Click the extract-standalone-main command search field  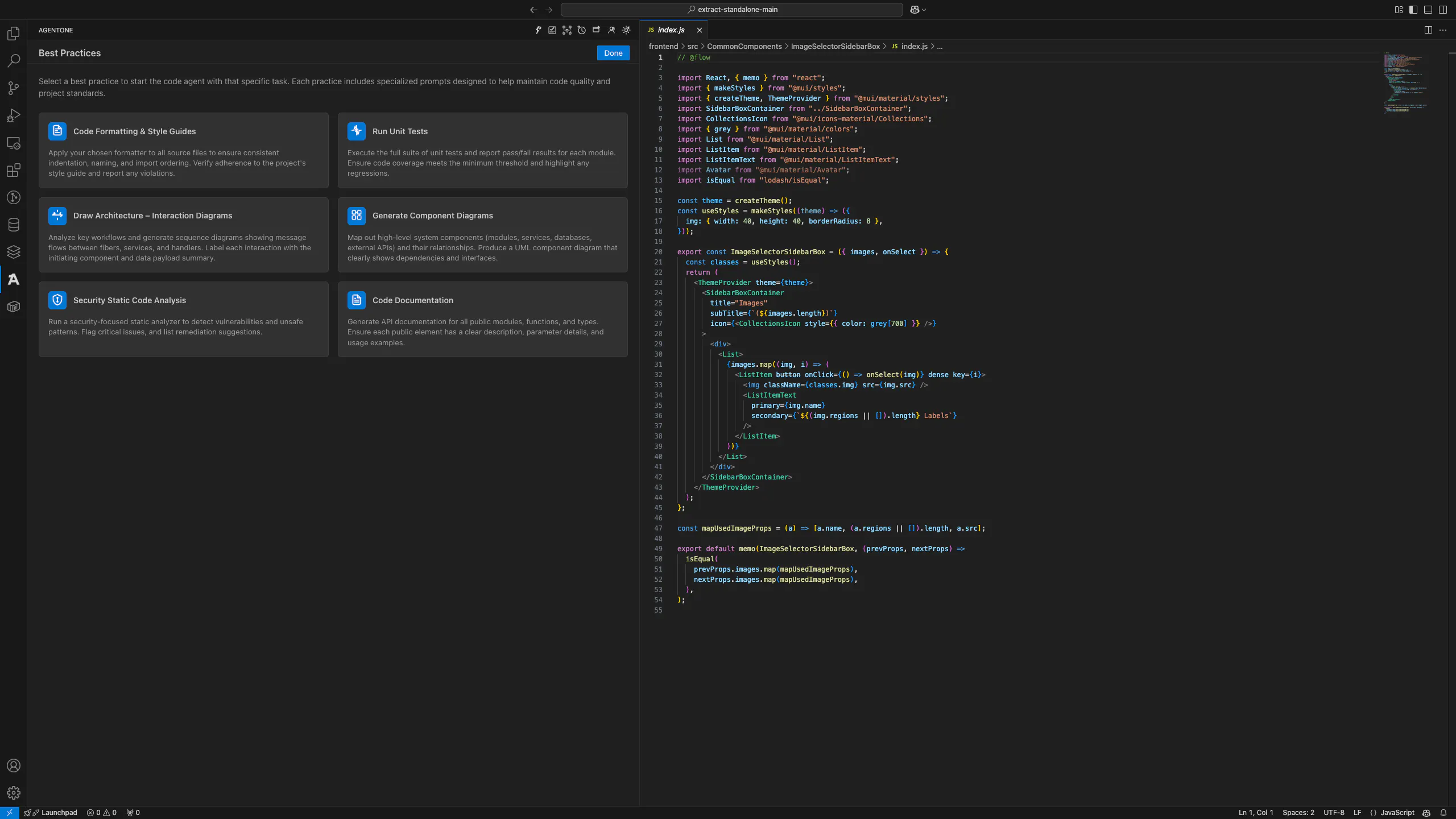(731, 10)
